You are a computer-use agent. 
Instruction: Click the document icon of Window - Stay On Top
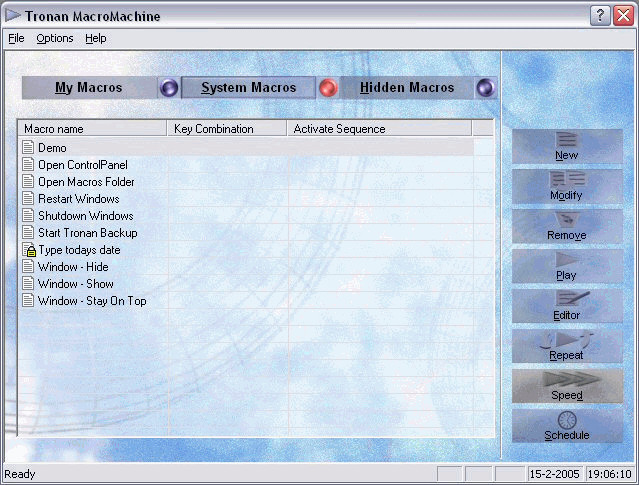(28, 301)
